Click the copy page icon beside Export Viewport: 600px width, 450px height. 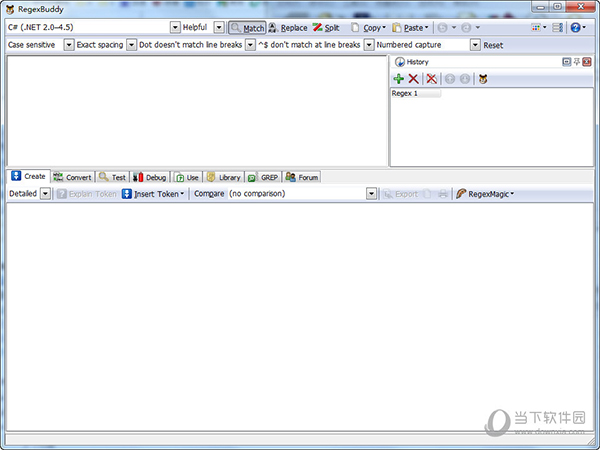click(x=428, y=194)
